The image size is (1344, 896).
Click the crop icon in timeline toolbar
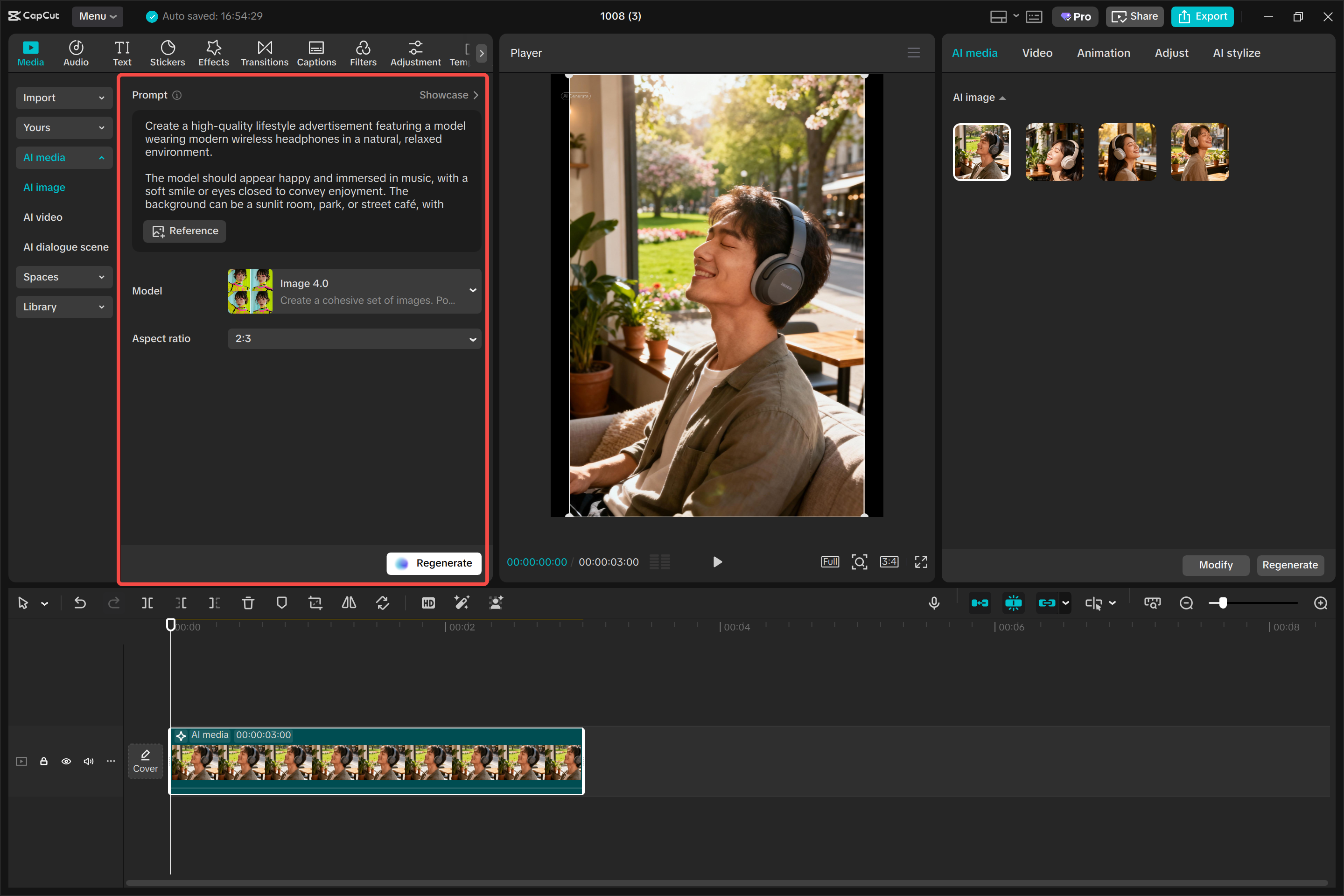click(x=315, y=603)
